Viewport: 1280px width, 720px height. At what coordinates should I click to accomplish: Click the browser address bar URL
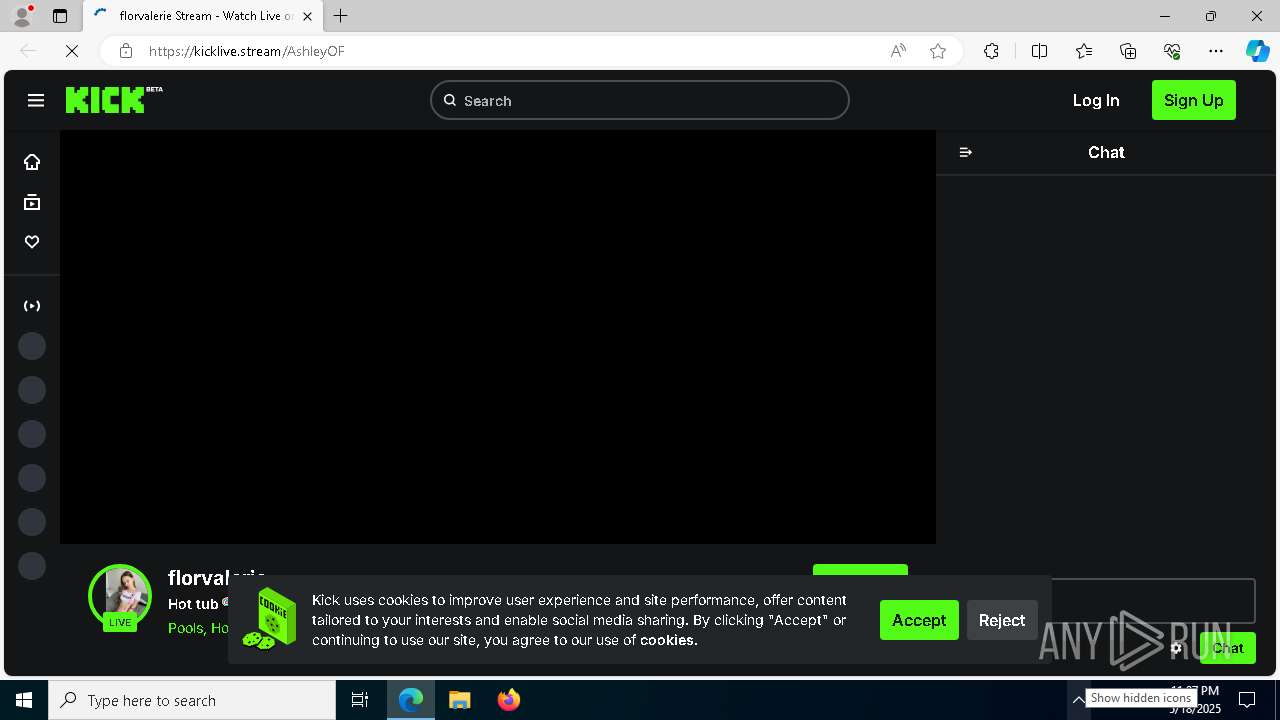246,51
